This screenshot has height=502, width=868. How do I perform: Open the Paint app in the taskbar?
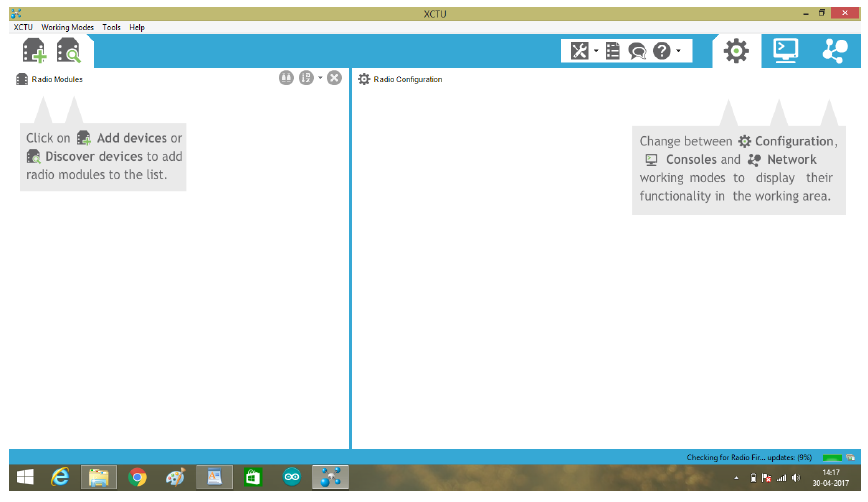tap(175, 477)
